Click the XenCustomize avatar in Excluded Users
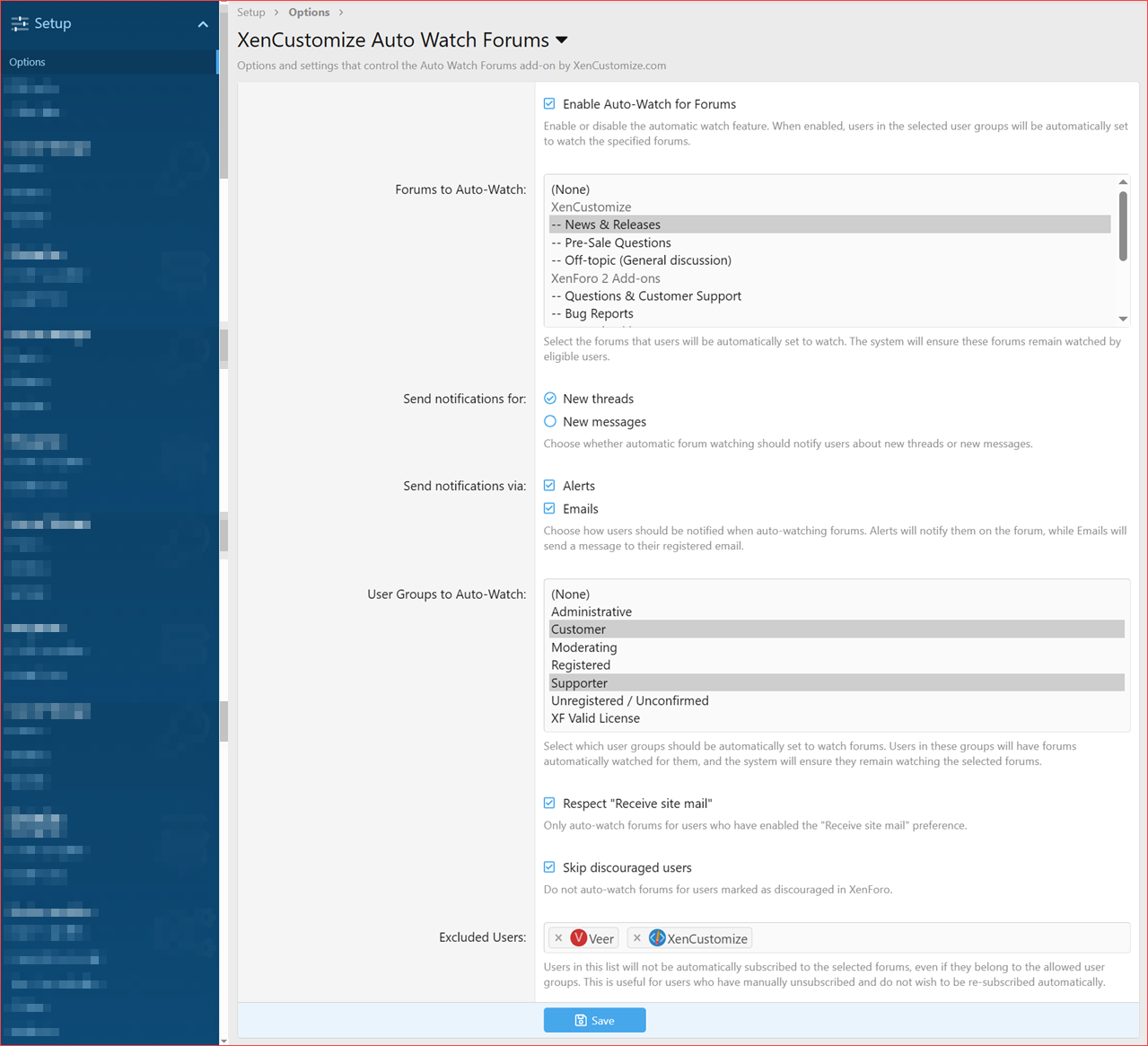 coord(657,937)
